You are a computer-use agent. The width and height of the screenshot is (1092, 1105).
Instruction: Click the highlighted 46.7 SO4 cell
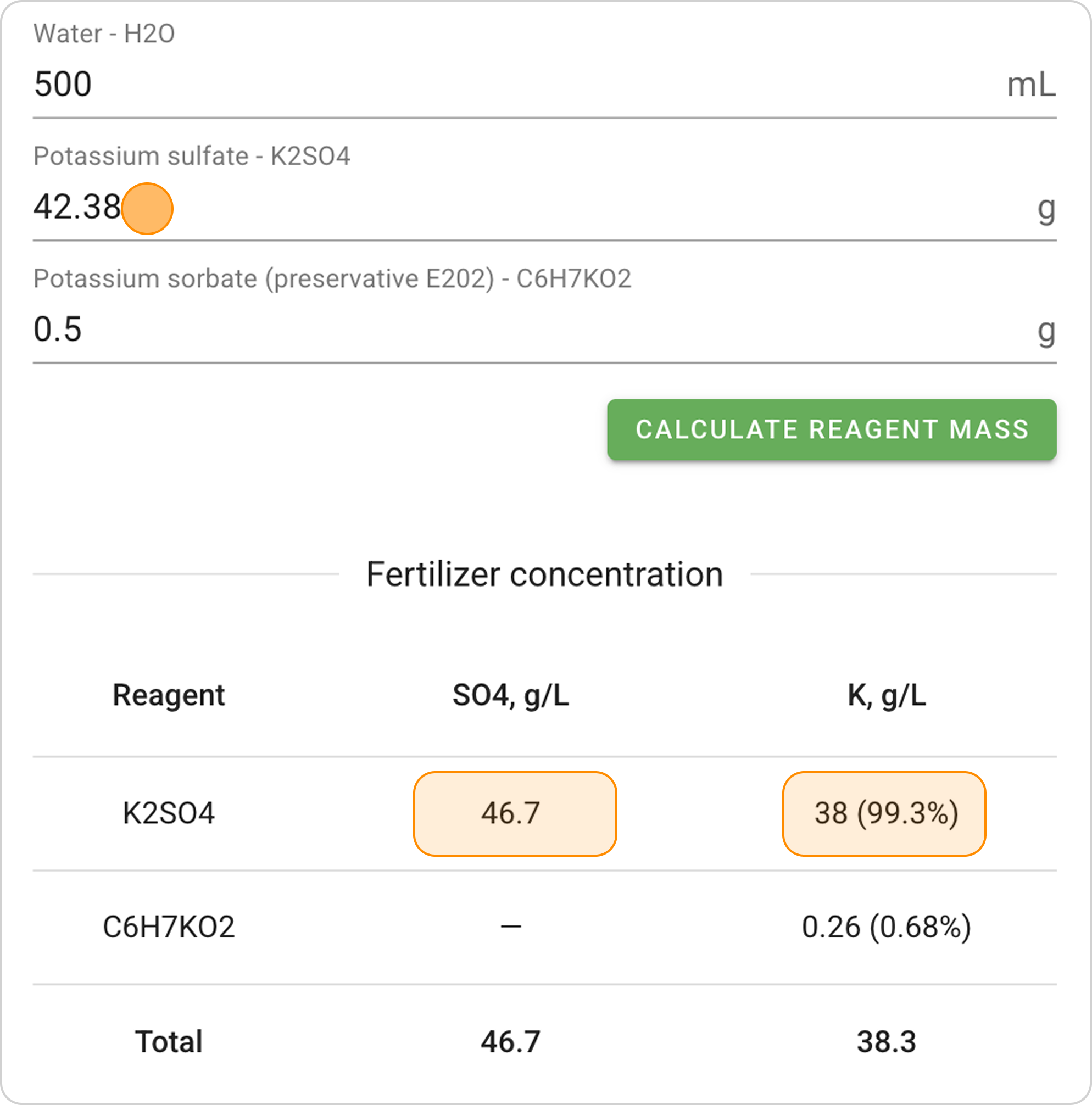click(514, 813)
